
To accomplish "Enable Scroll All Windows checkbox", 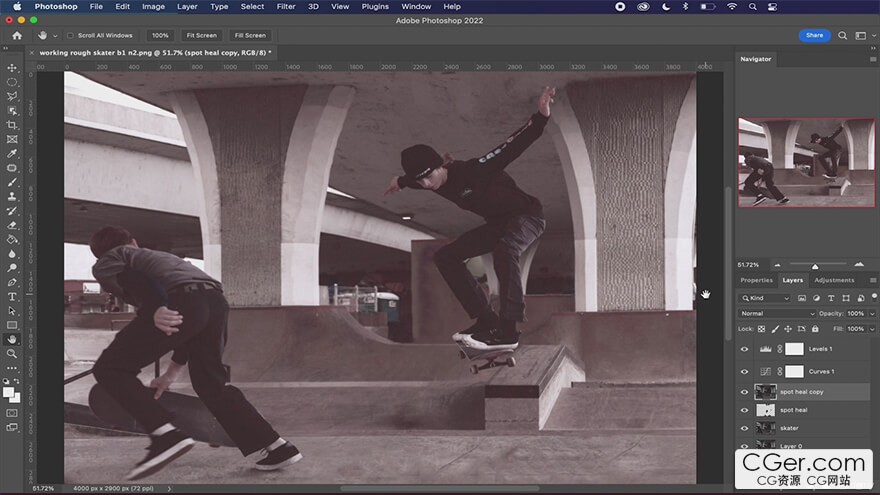I will pos(70,35).
